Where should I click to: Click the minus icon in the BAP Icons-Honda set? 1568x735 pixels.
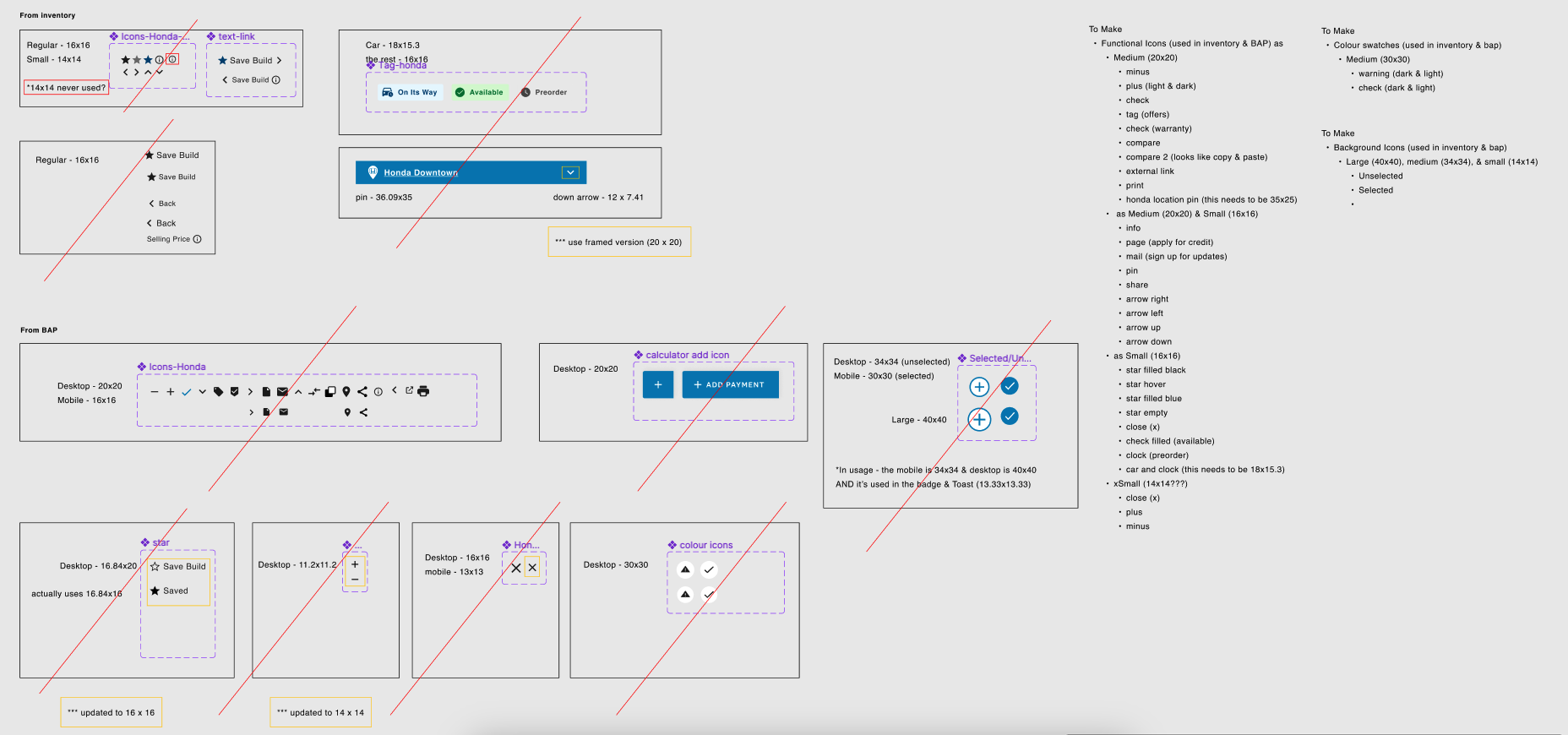(155, 391)
